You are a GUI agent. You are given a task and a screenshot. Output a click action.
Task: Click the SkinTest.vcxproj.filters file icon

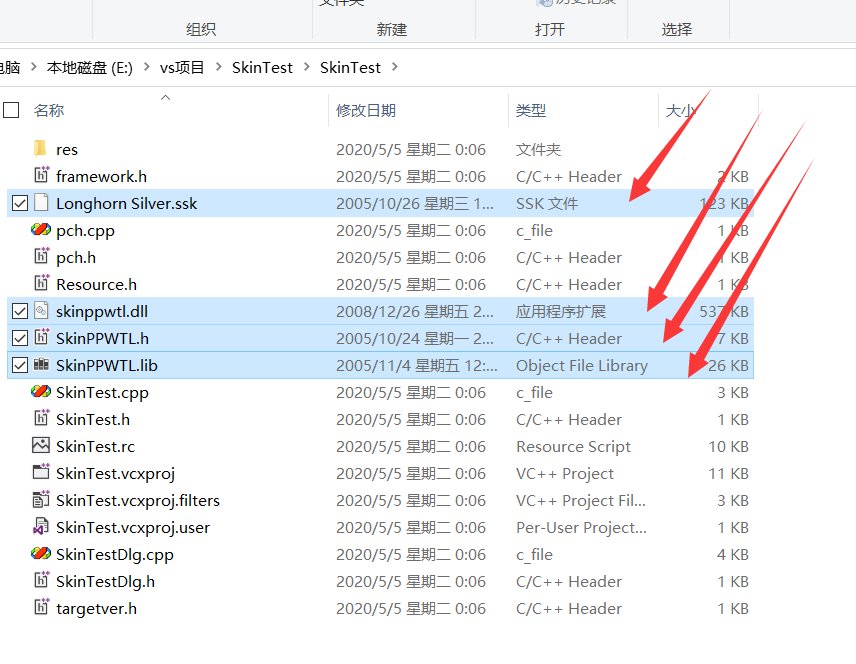[41, 499]
